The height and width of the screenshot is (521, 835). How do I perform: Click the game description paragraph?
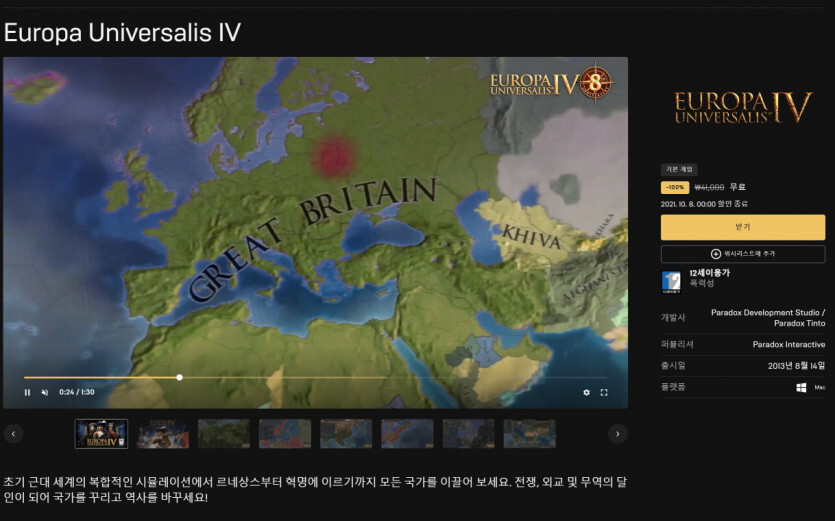[x=315, y=490]
